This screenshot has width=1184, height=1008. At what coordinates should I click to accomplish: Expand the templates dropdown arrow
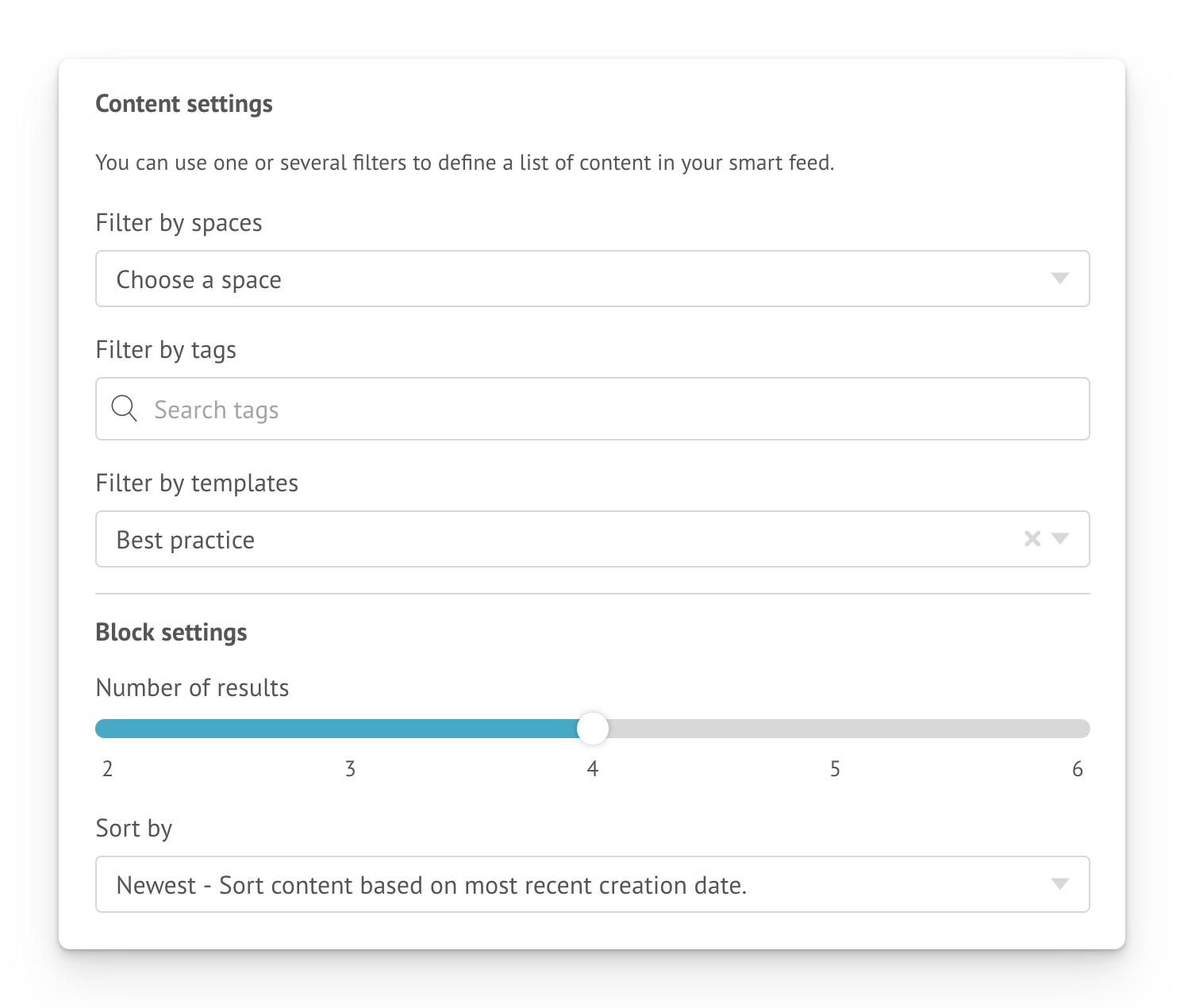coord(1060,539)
